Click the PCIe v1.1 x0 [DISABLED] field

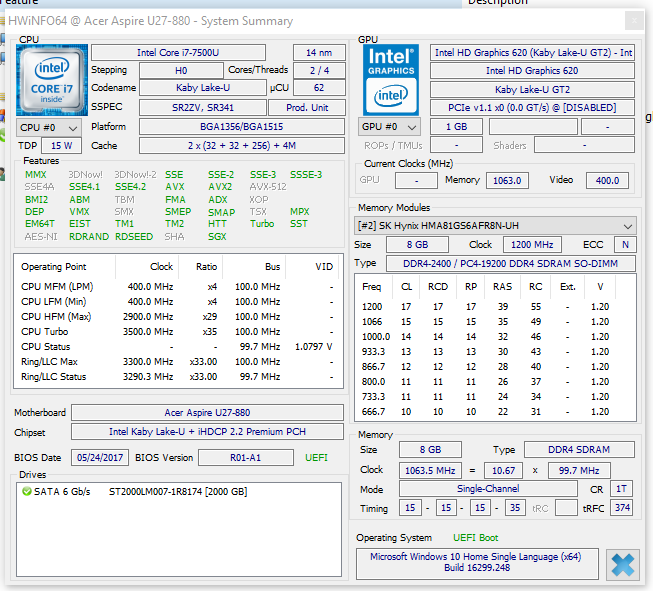pyautogui.click(x=532, y=107)
